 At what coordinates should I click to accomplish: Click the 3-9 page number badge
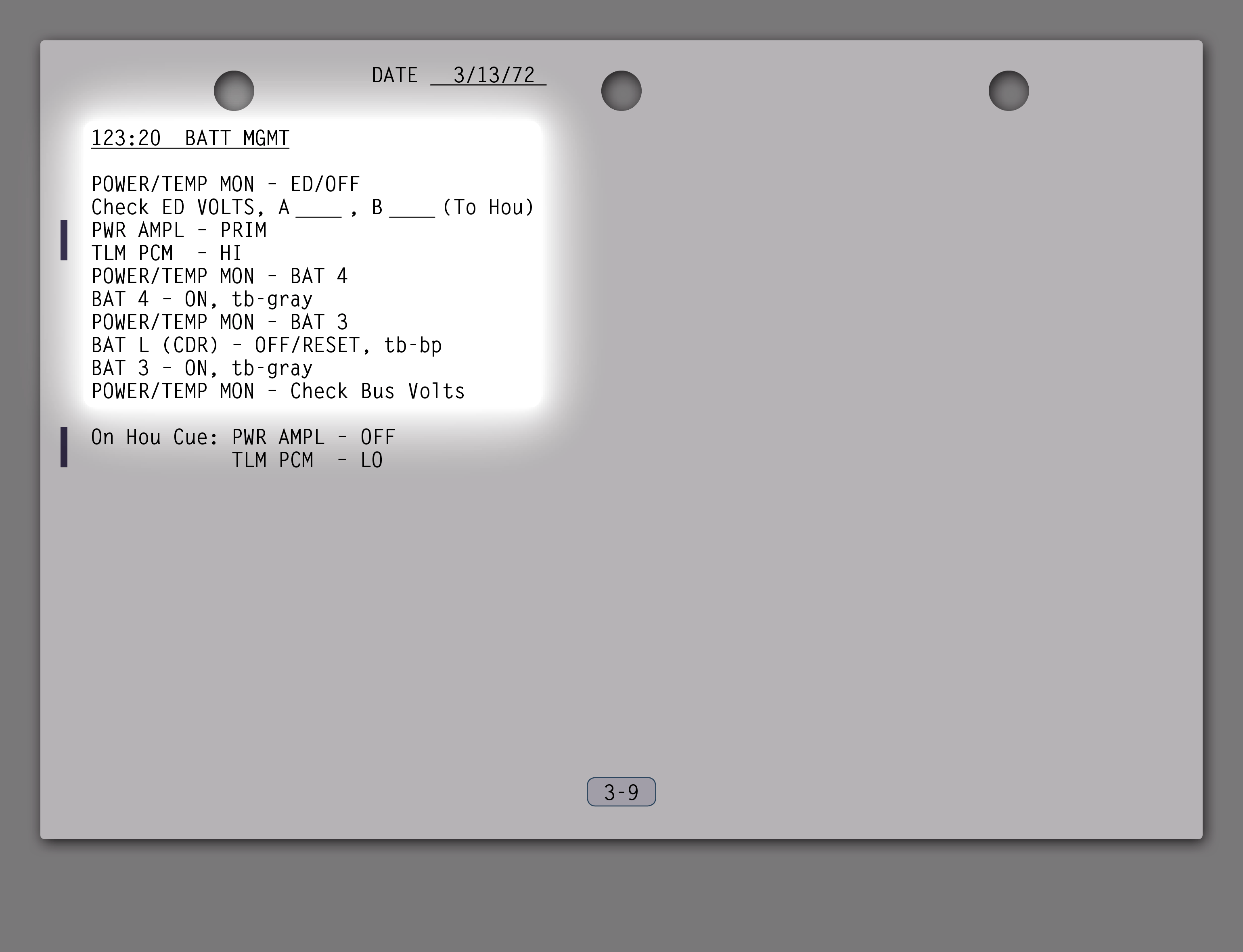(621, 791)
